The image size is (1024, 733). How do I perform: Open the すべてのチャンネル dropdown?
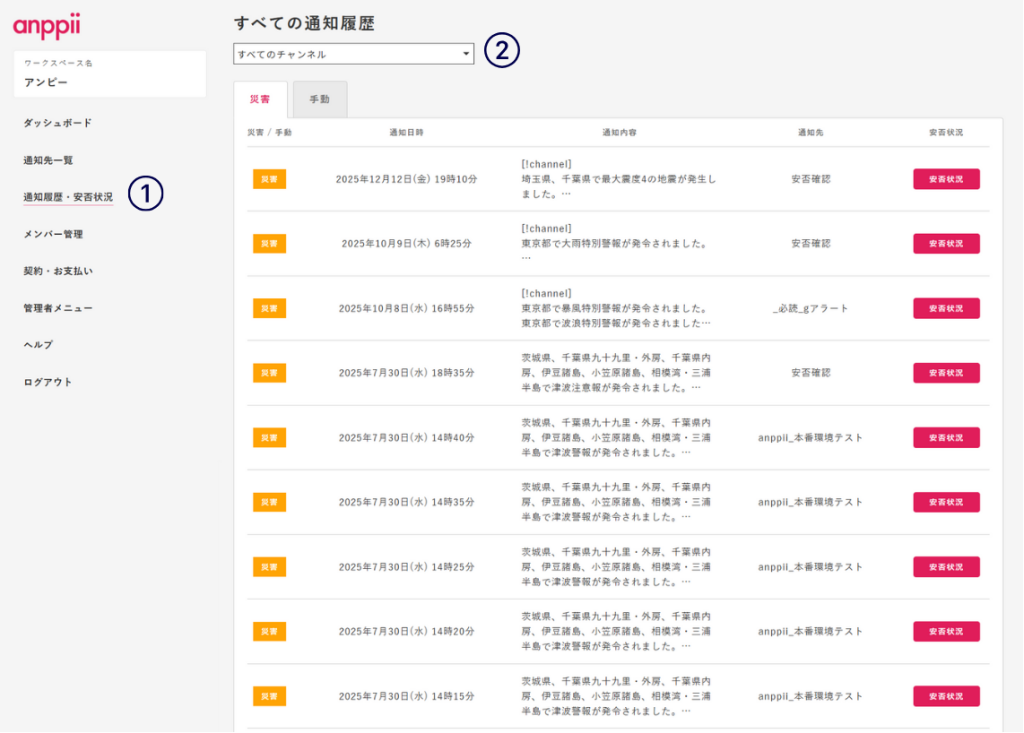point(353,54)
